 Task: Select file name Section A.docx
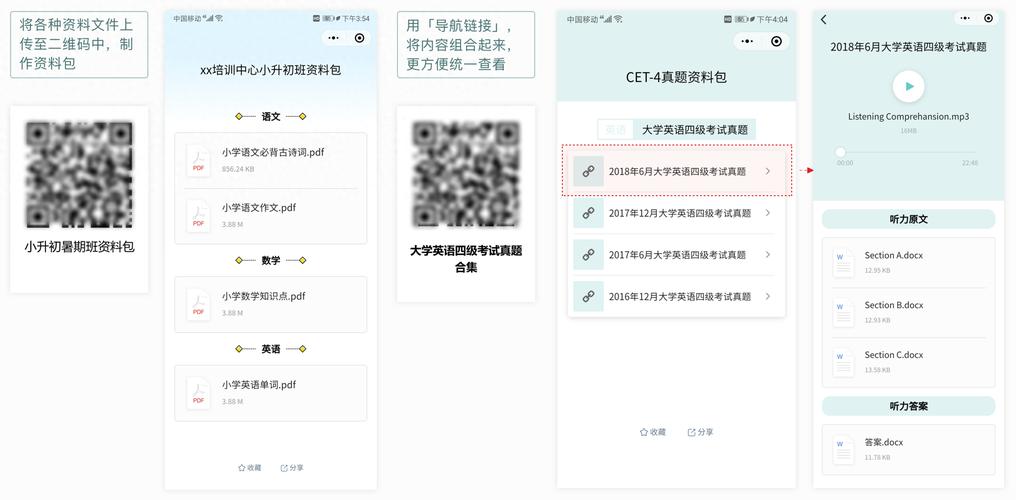[894, 256]
